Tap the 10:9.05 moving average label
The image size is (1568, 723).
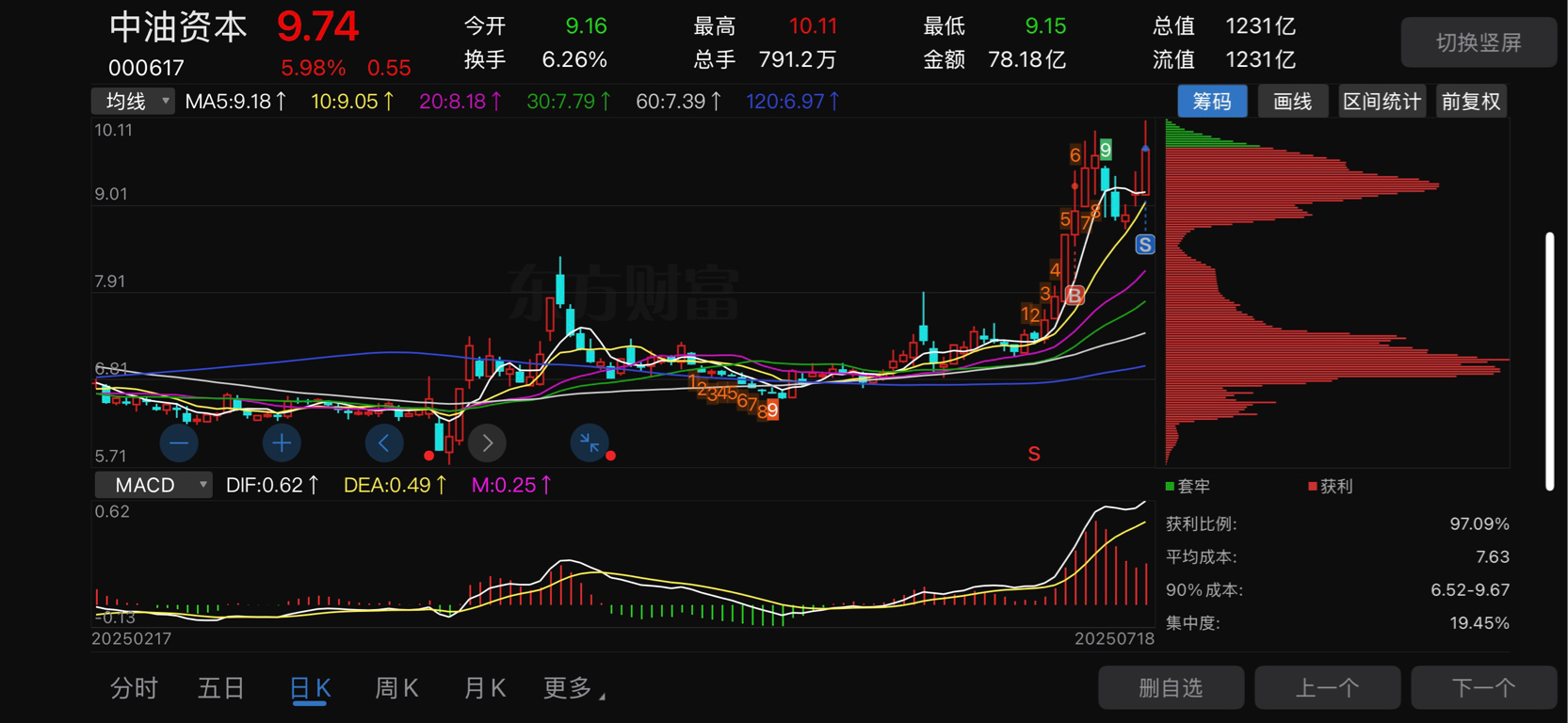[x=352, y=102]
